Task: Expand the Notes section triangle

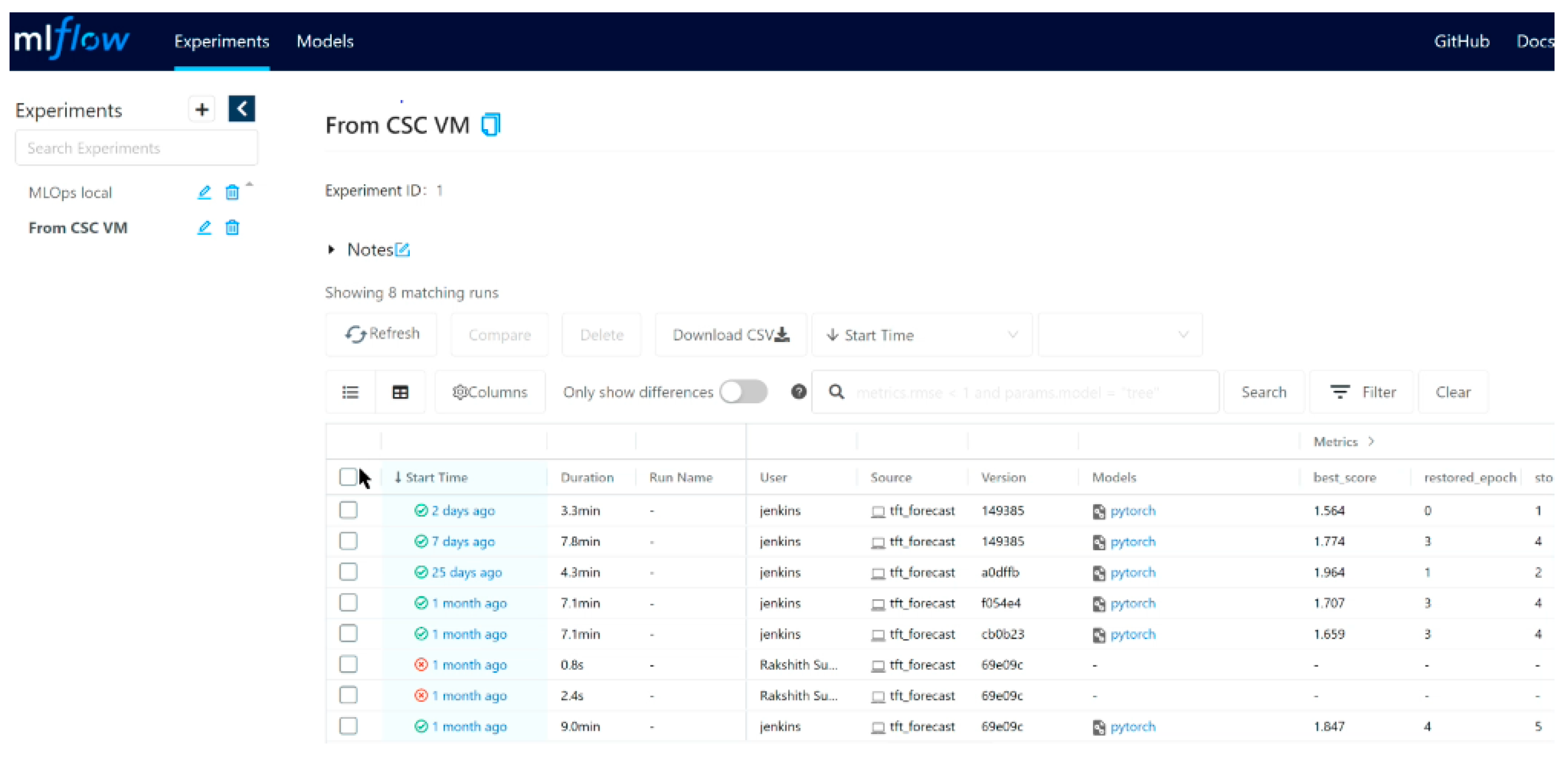Action: (x=331, y=250)
